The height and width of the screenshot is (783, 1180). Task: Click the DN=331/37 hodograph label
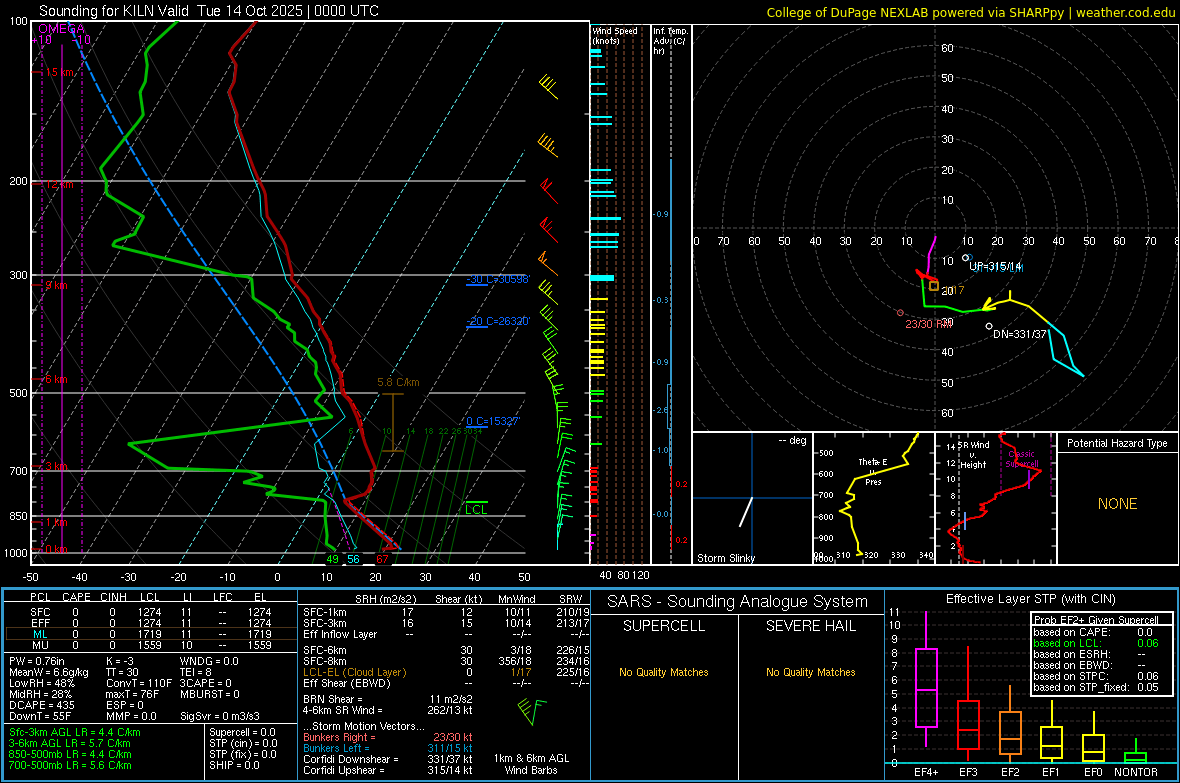coord(1020,334)
